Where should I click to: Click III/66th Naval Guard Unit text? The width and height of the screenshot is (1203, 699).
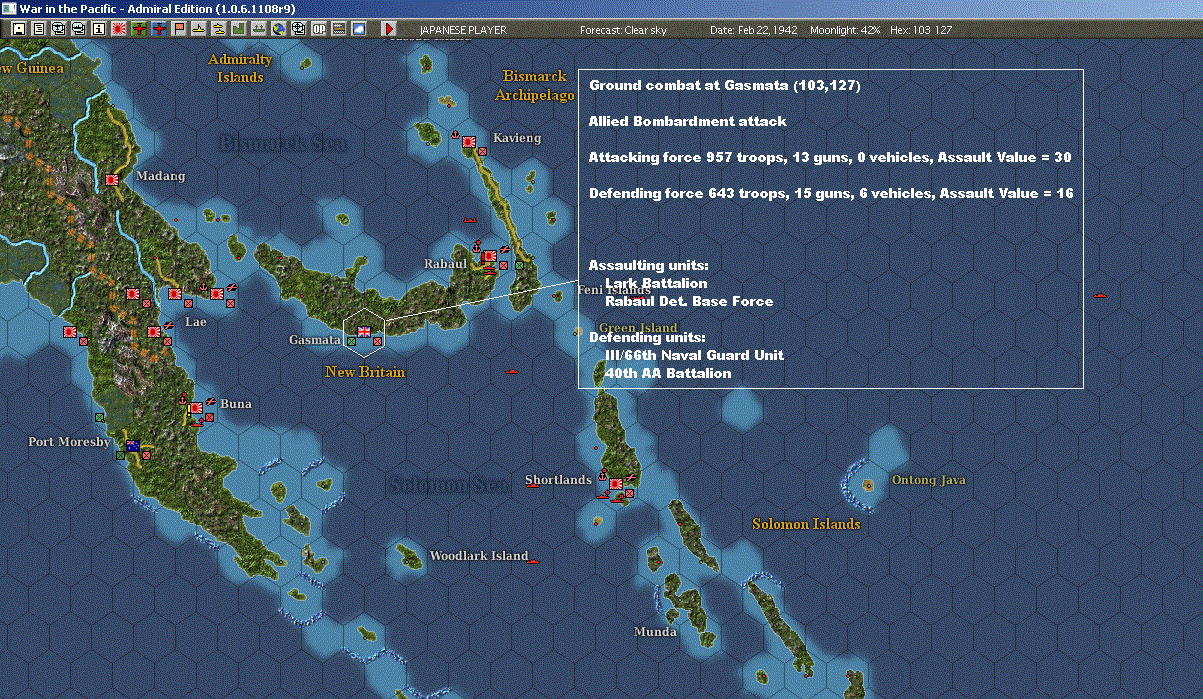click(694, 356)
